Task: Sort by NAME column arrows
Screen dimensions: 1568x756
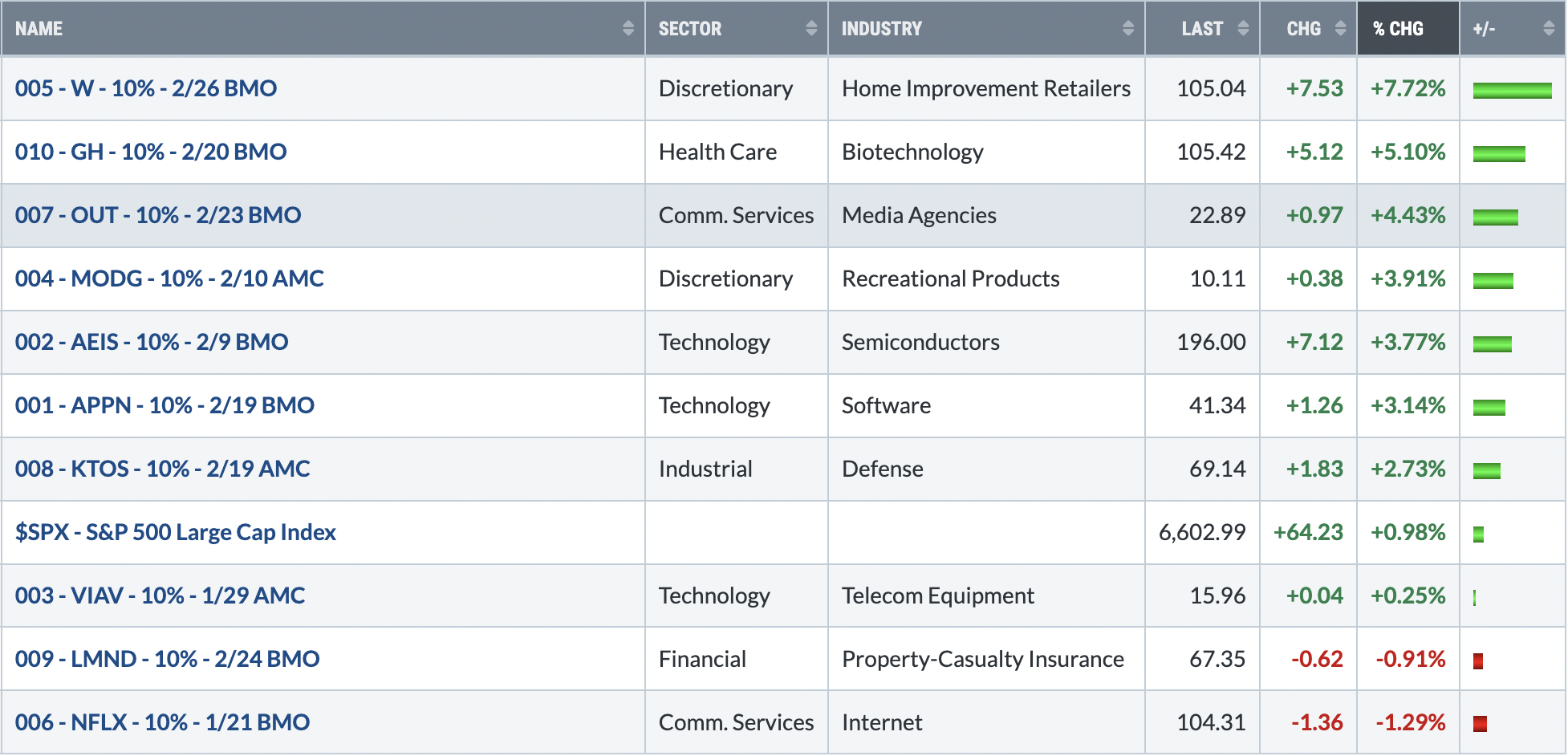Action: (628, 29)
